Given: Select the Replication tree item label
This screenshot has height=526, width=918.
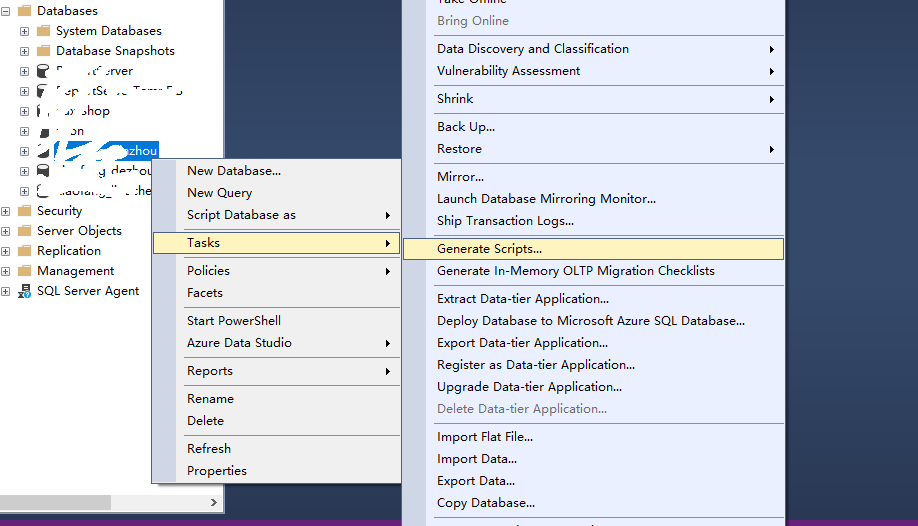Looking at the screenshot, I should pyautogui.click(x=69, y=251).
